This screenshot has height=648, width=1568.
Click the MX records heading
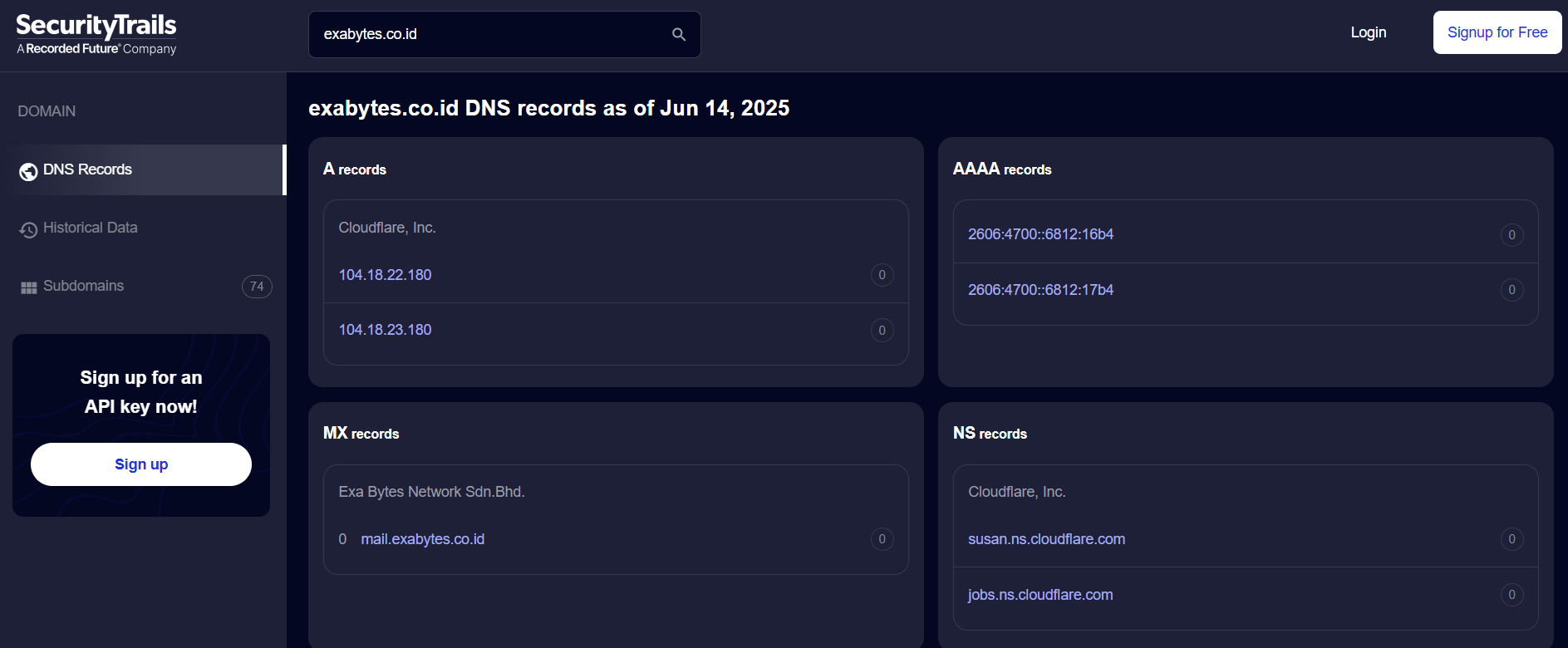361,434
